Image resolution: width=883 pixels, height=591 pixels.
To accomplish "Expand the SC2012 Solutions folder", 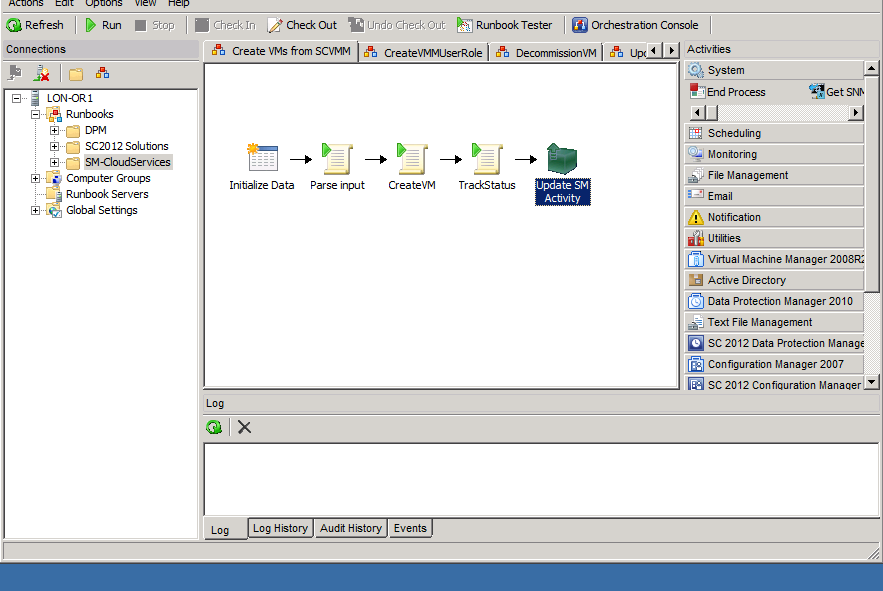I will pyautogui.click(x=55, y=146).
